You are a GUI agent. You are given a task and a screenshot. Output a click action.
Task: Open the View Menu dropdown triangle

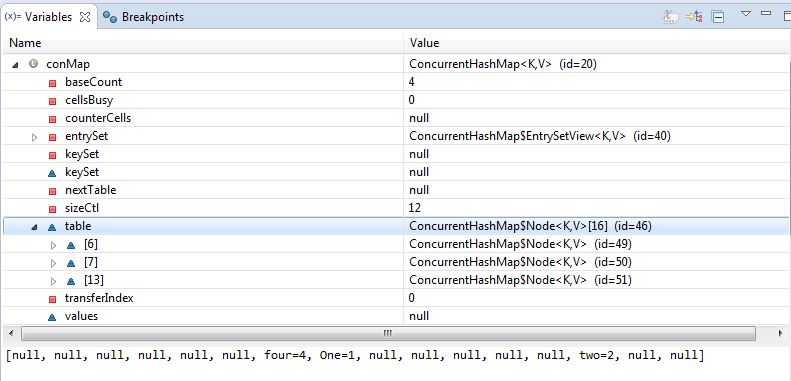pyautogui.click(x=746, y=14)
